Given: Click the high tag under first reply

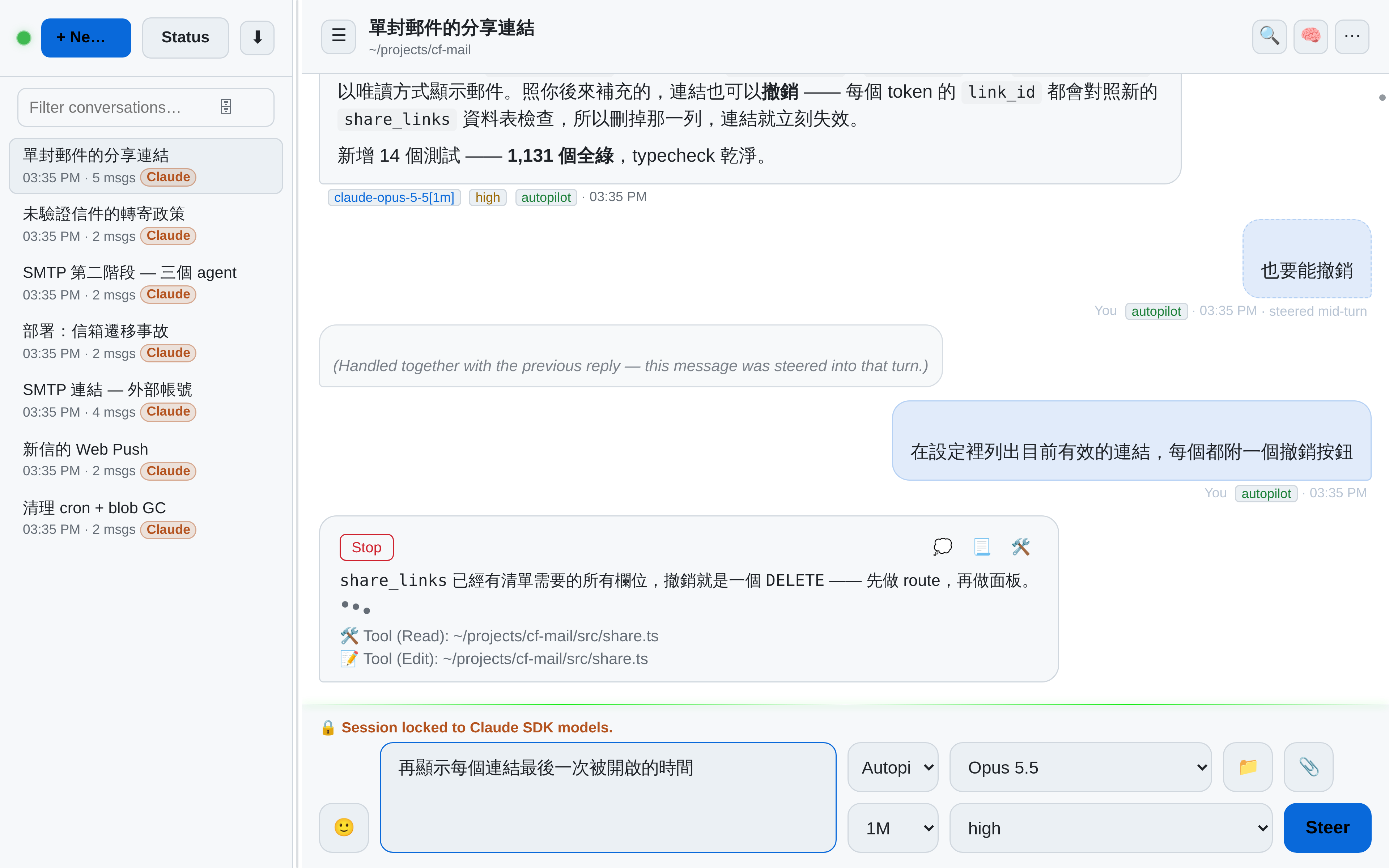Looking at the screenshot, I should coord(487,197).
